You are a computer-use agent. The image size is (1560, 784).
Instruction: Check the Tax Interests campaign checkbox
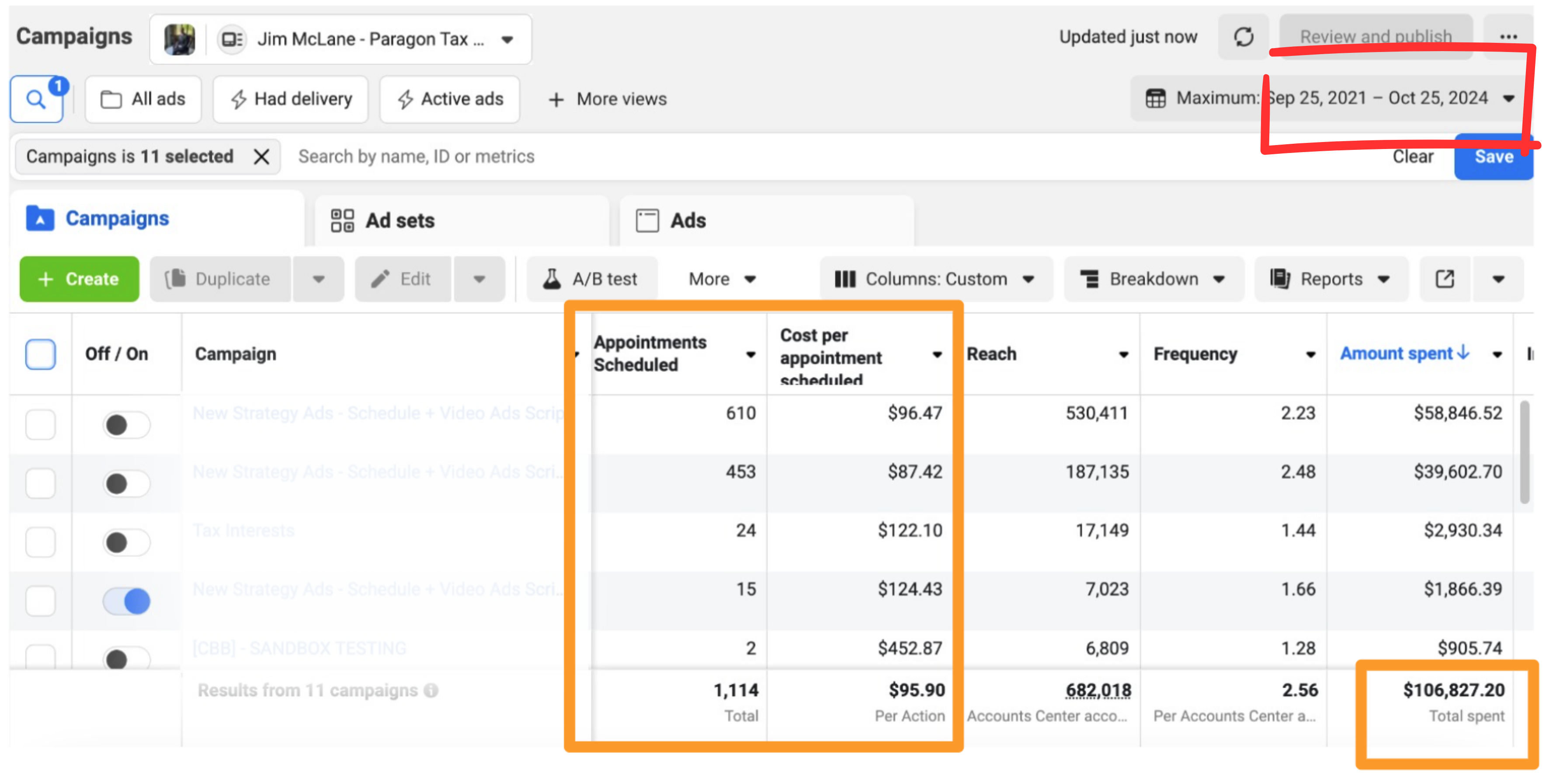click(x=40, y=542)
